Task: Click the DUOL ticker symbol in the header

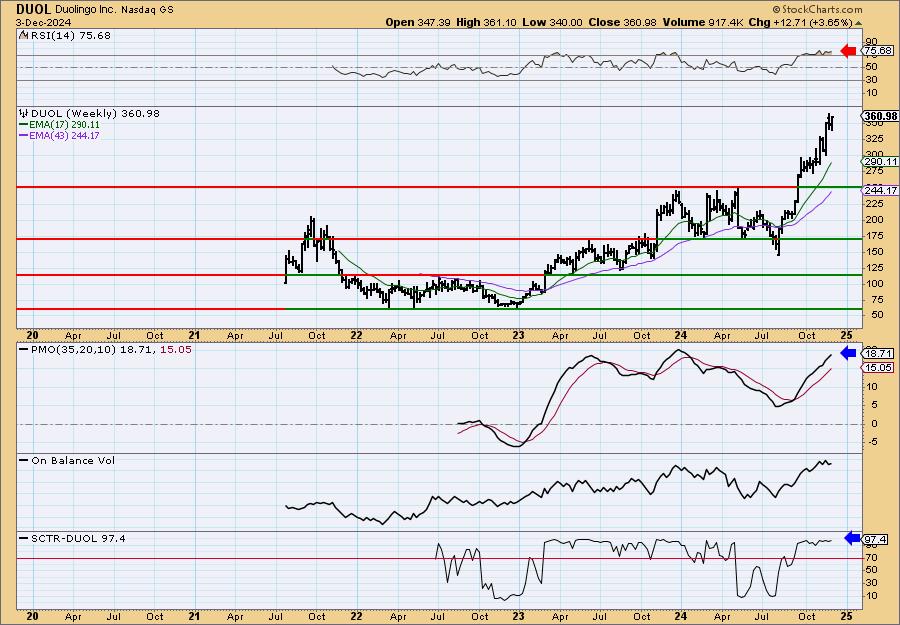Action: click(34, 9)
